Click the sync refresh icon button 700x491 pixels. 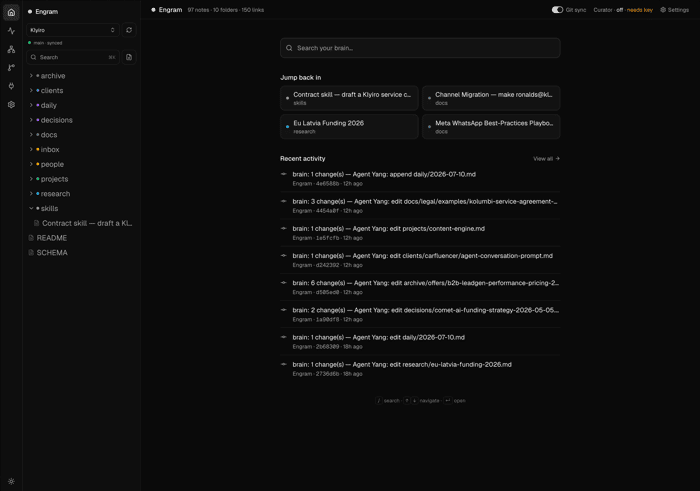point(129,30)
